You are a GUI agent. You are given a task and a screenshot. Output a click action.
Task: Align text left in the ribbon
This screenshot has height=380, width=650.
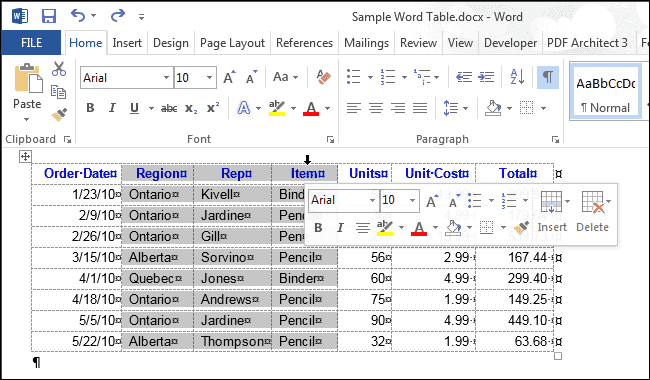(354, 108)
